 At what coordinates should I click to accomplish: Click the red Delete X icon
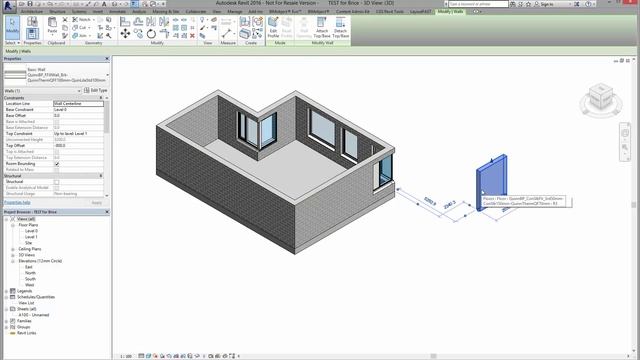pos(192,36)
